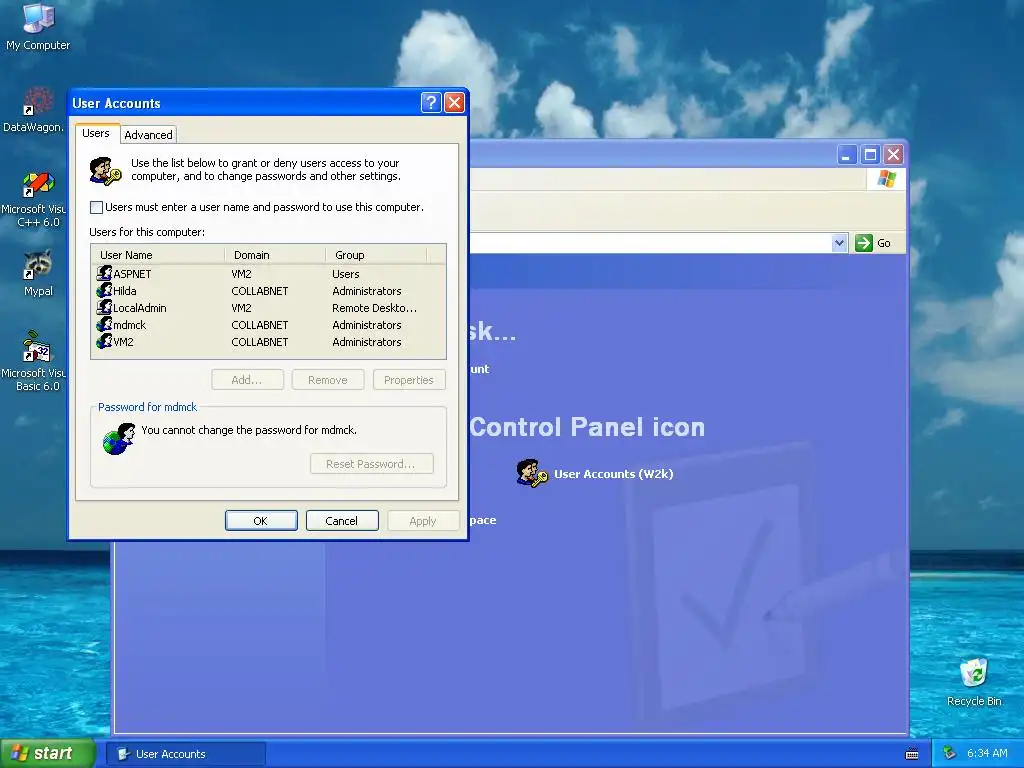This screenshot has width=1024, height=768.
Task: Open the Mypal browser shortcut
Action: [x=38, y=273]
